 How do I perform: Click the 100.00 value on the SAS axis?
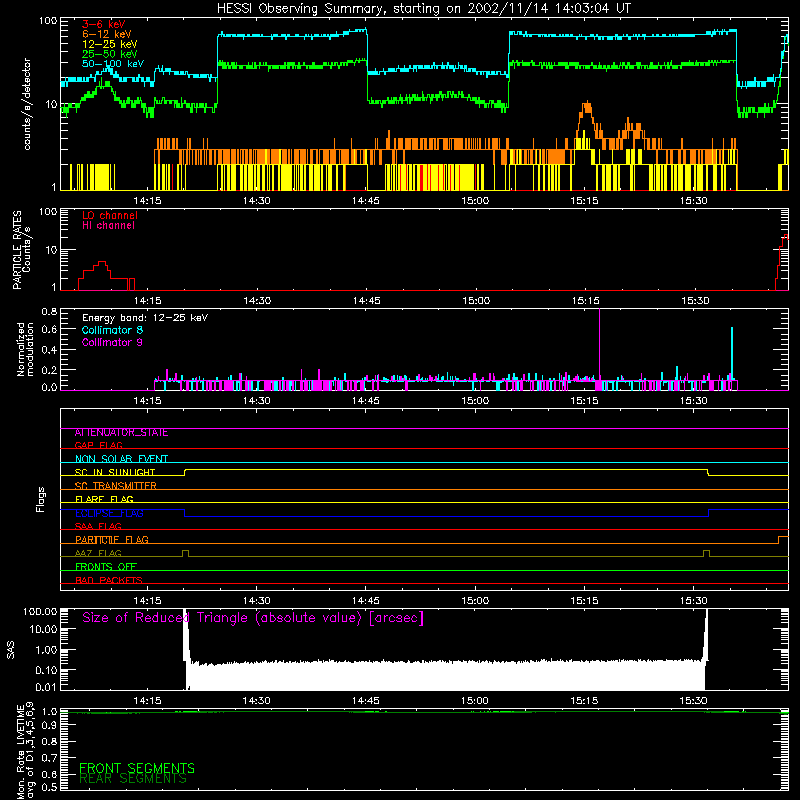click(x=40, y=611)
